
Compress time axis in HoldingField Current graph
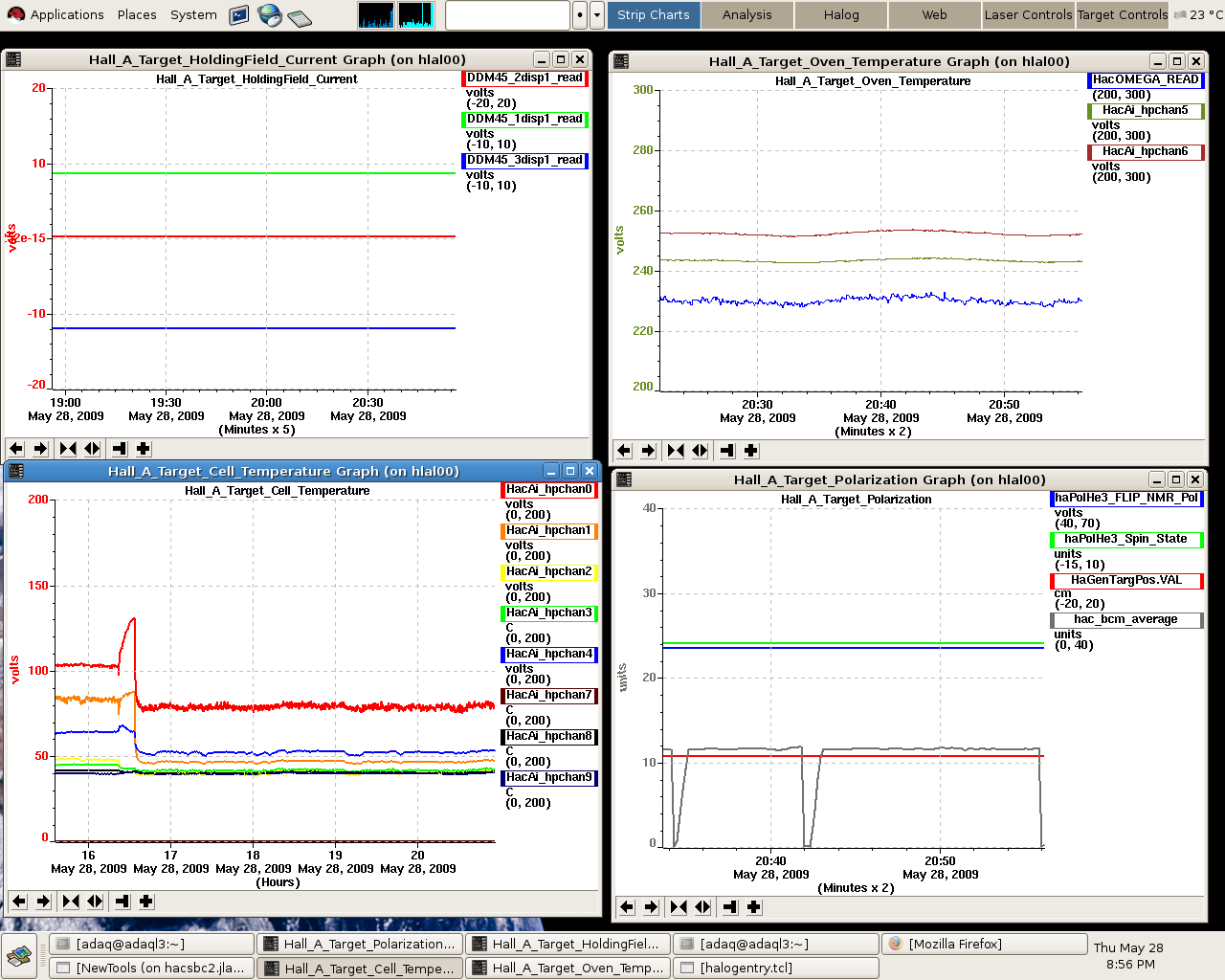click(x=68, y=449)
